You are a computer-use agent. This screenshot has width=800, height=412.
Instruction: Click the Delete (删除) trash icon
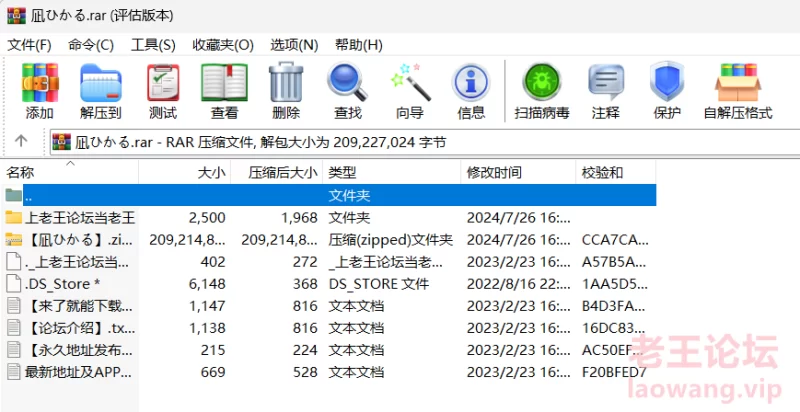[x=286, y=83]
